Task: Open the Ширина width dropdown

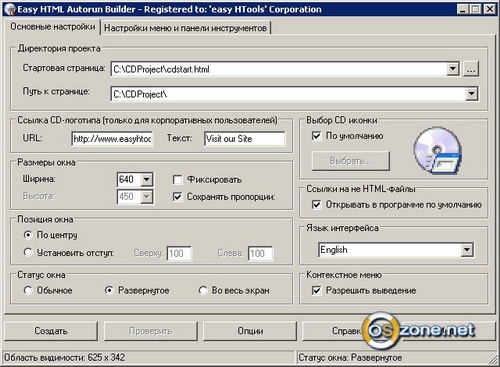Action: point(147,180)
